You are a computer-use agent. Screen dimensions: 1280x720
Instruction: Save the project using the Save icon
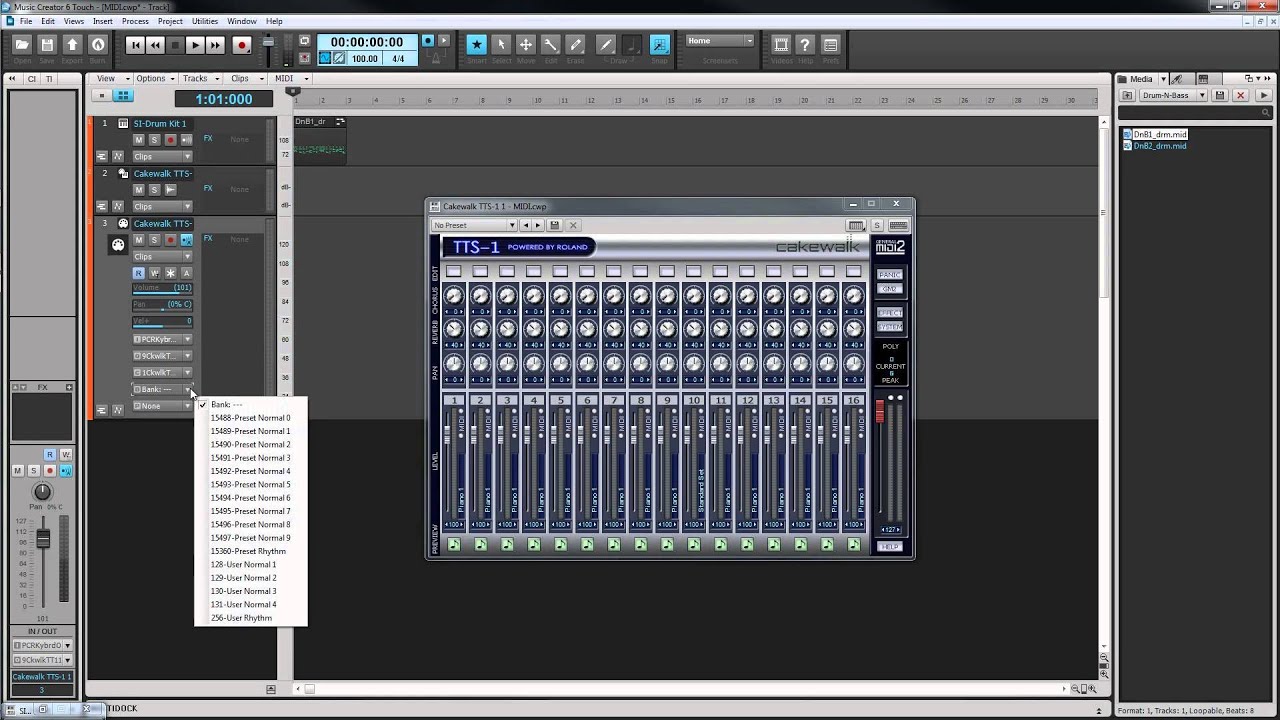[x=47, y=45]
